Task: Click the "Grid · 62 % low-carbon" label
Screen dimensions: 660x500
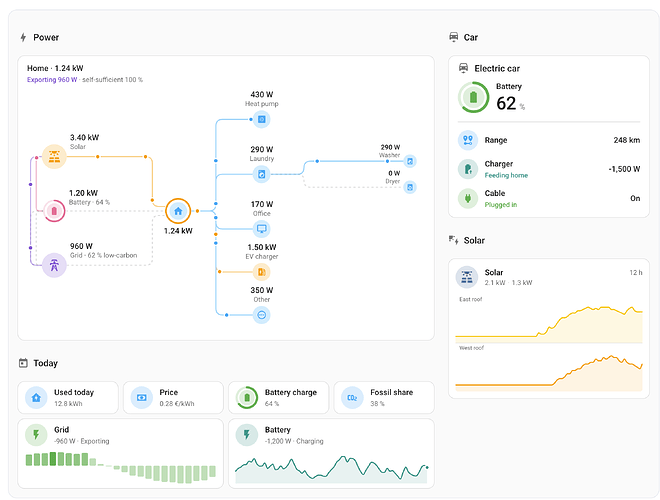Action: click(x=104, y=255)
